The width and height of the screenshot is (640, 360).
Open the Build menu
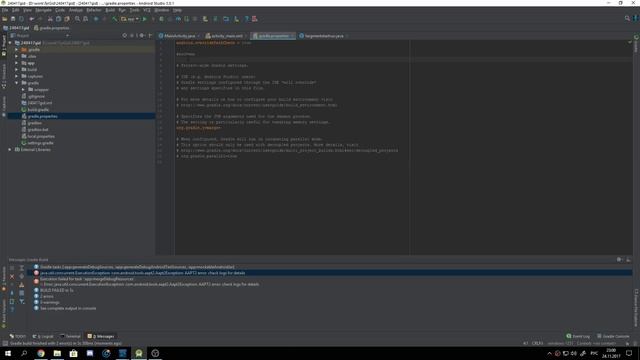coord(110,10)
